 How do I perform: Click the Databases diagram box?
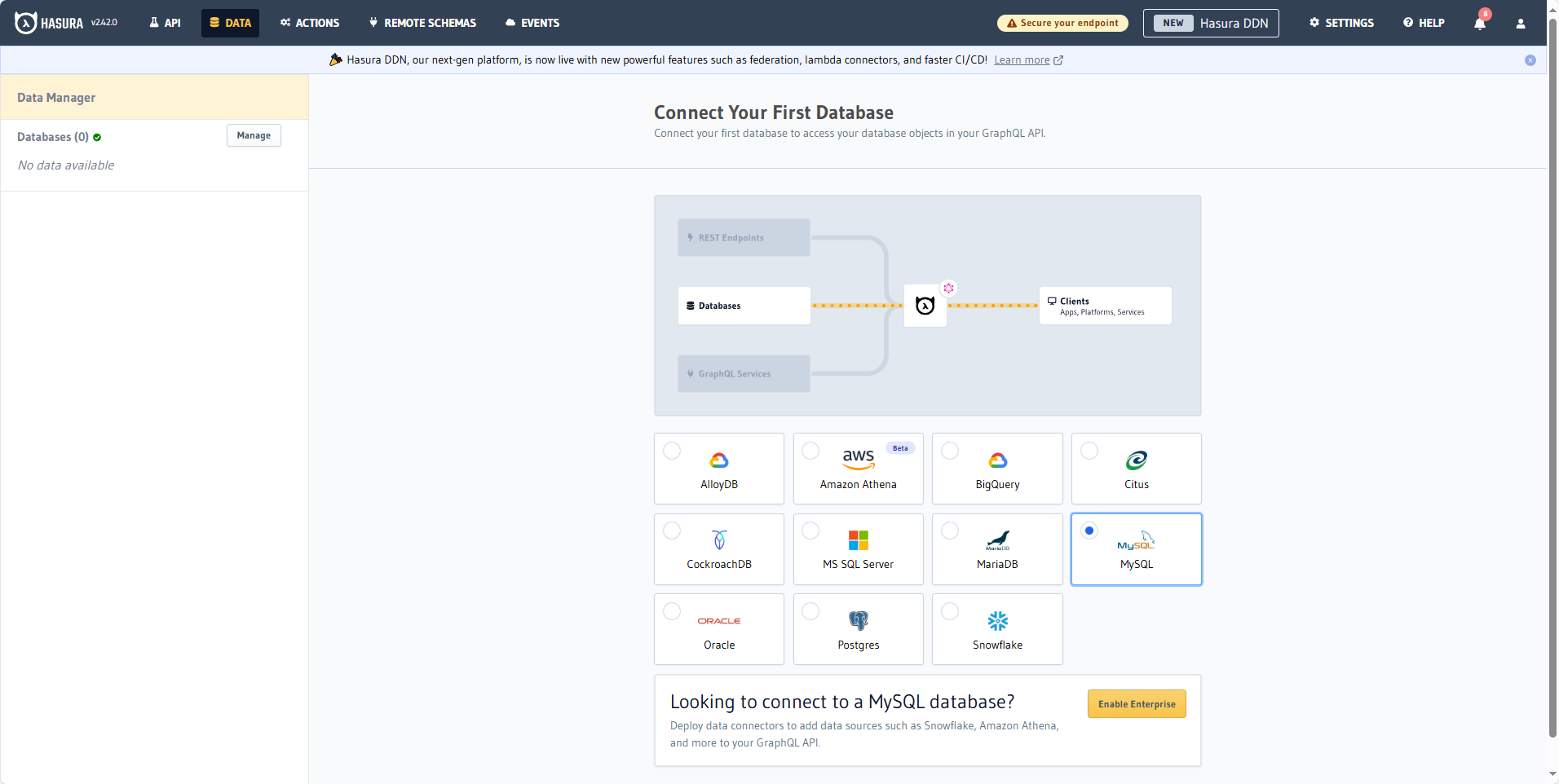(x=744, y=306)
